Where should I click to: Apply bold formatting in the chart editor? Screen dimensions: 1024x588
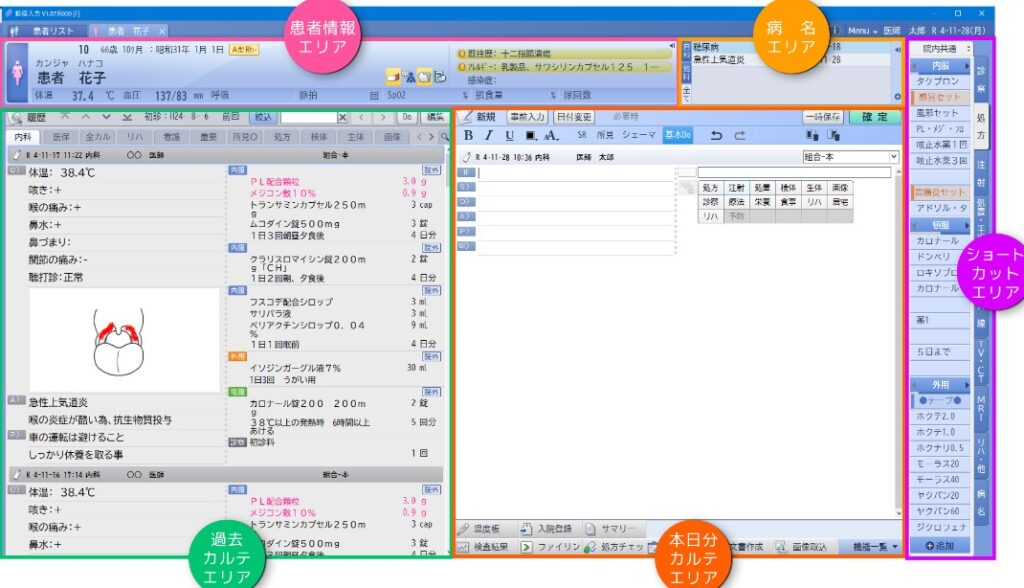[469, 136]
